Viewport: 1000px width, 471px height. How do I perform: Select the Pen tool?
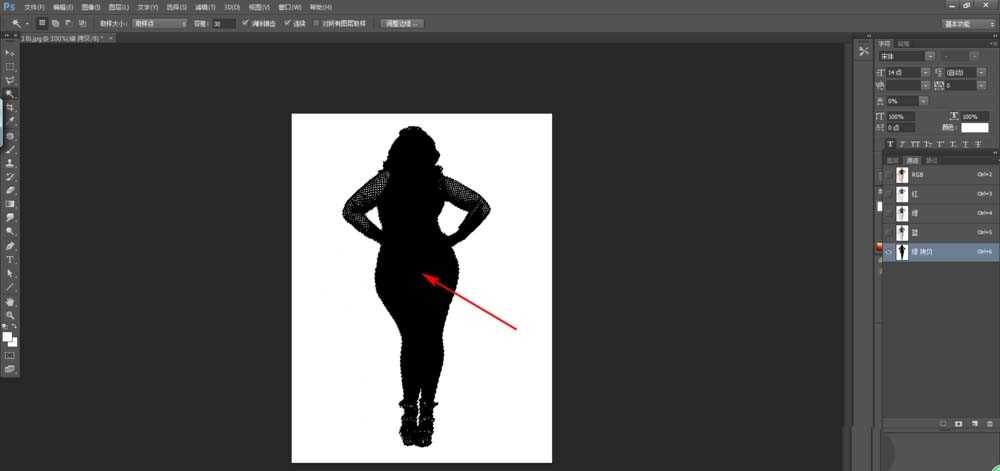coord(10,245)
